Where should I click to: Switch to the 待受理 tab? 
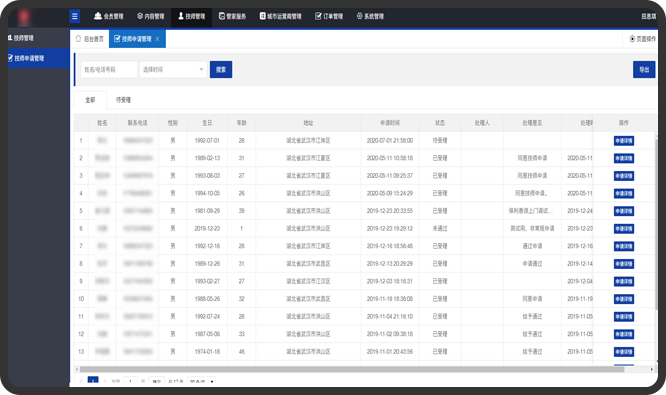[x=123, y=100]
